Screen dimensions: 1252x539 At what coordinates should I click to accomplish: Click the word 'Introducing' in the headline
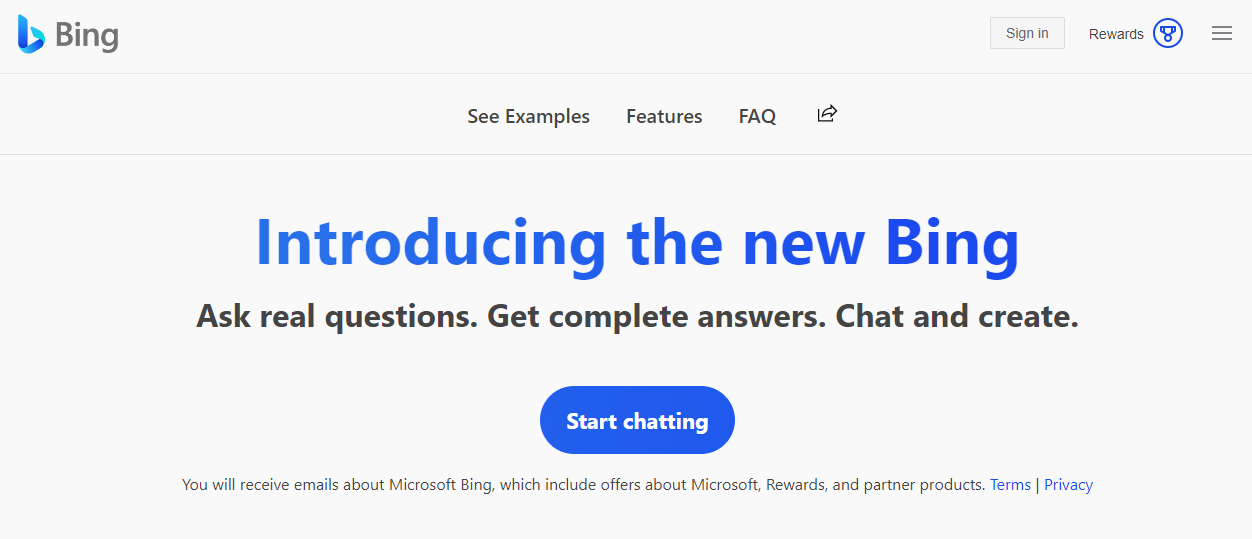pos(431,243)
